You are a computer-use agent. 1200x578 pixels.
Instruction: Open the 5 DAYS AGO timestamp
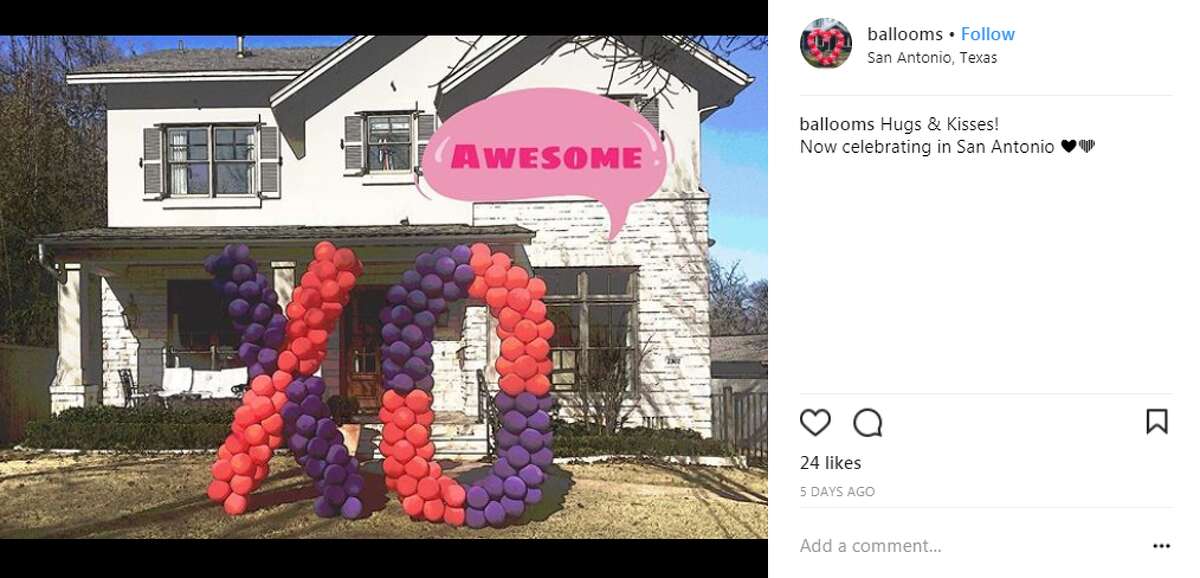(837, 492)
